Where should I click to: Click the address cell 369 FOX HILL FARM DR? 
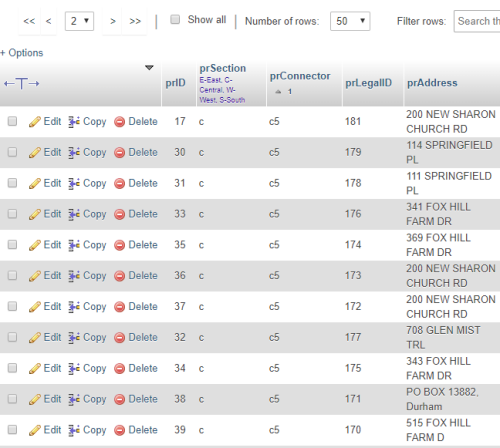click(452, 245)
